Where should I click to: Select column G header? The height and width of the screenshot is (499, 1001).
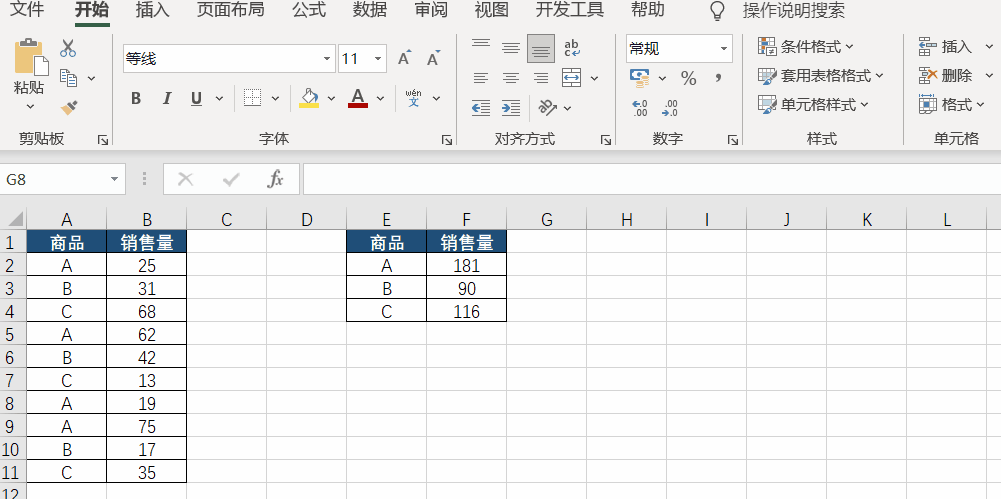coord(546,219)
